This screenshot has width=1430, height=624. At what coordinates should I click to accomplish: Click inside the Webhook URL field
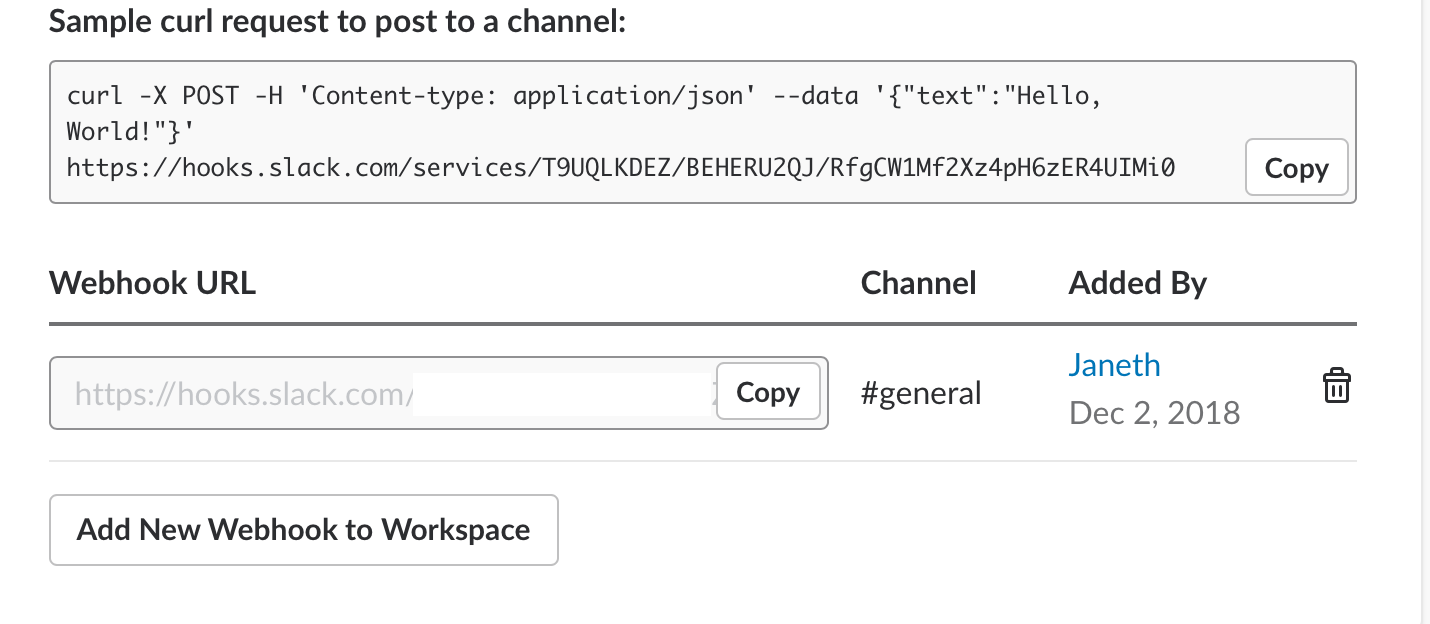click(240, 394)
